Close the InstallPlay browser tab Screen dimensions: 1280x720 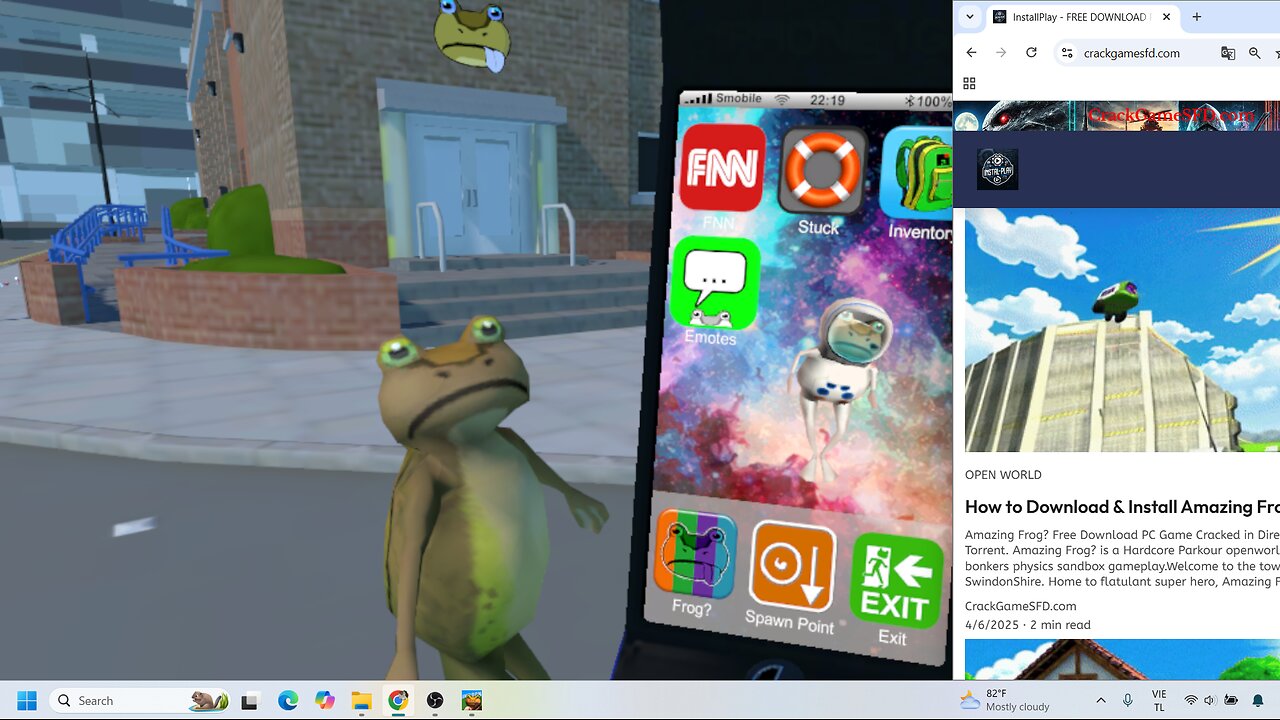pyautogui.click(x=1166, y=17)
